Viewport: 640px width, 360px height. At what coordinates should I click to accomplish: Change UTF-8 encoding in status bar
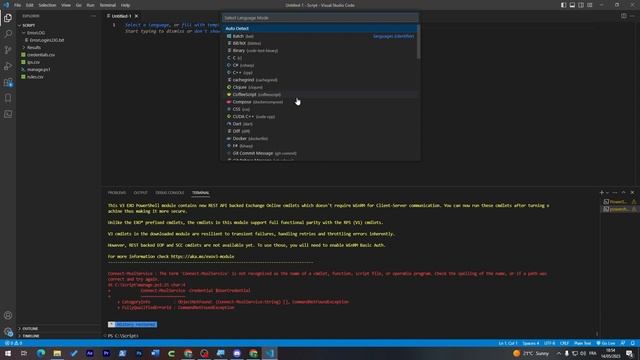(x=549, y=343)
